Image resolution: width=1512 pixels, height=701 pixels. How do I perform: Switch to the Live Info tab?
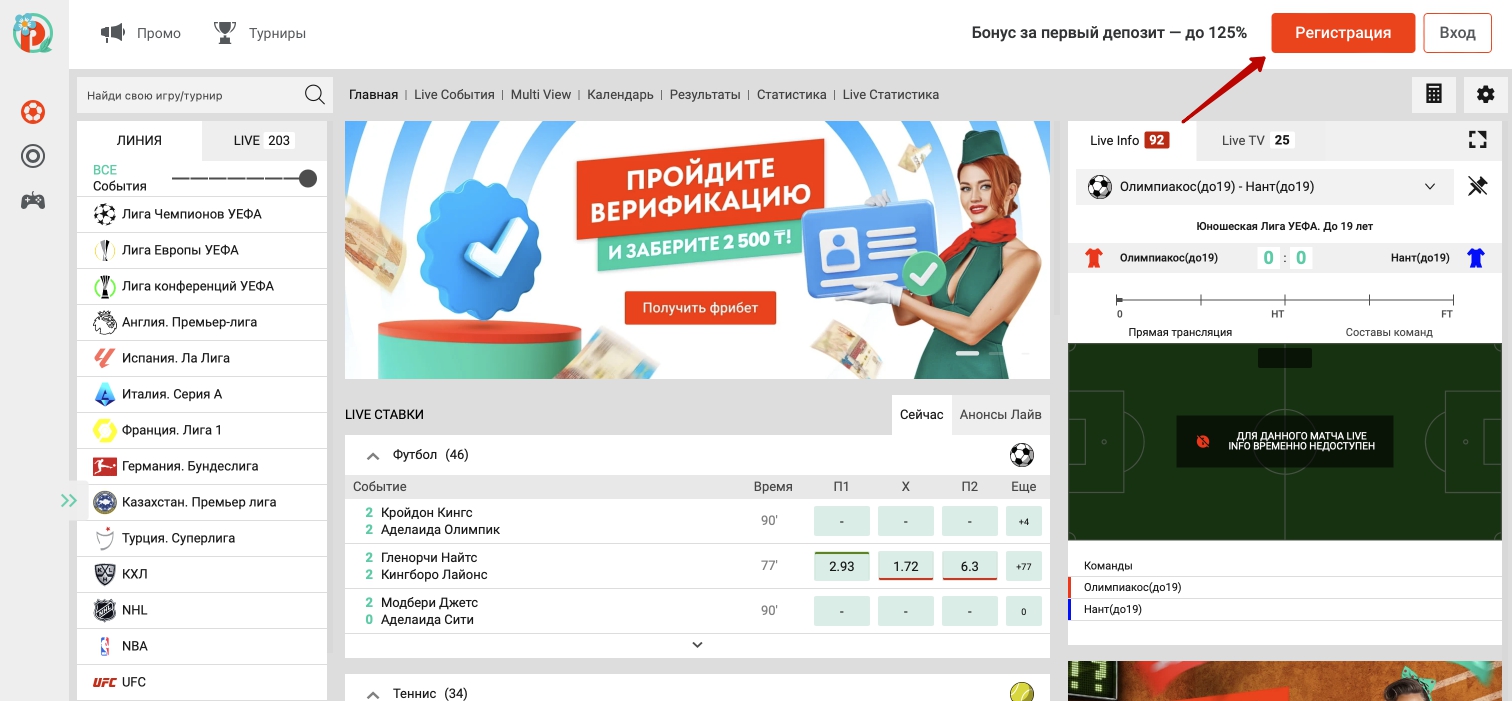click(1130, 141)
